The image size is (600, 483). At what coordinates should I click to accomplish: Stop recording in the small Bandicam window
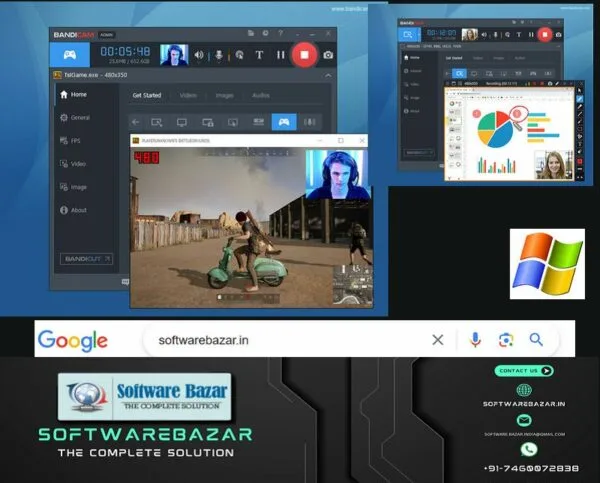click(545, 34)
